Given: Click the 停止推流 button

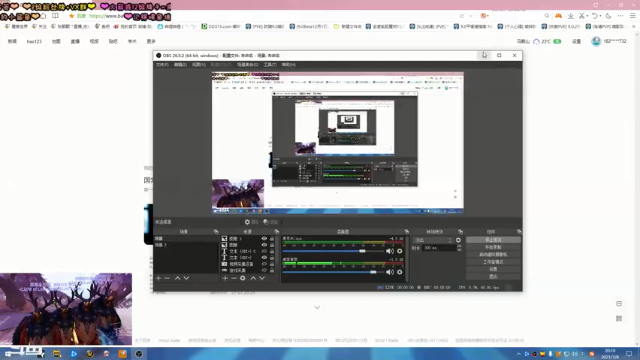Looking at the screenshot, I should pyautogui.click(x=493, y=240).
